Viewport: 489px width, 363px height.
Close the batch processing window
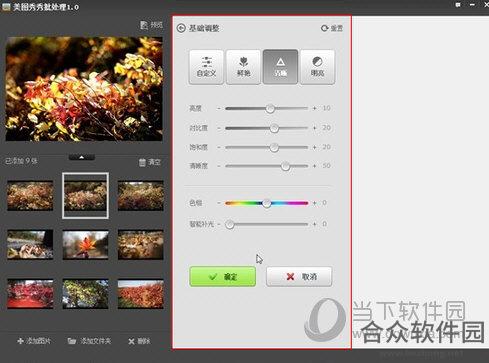(x=486, y=4)
